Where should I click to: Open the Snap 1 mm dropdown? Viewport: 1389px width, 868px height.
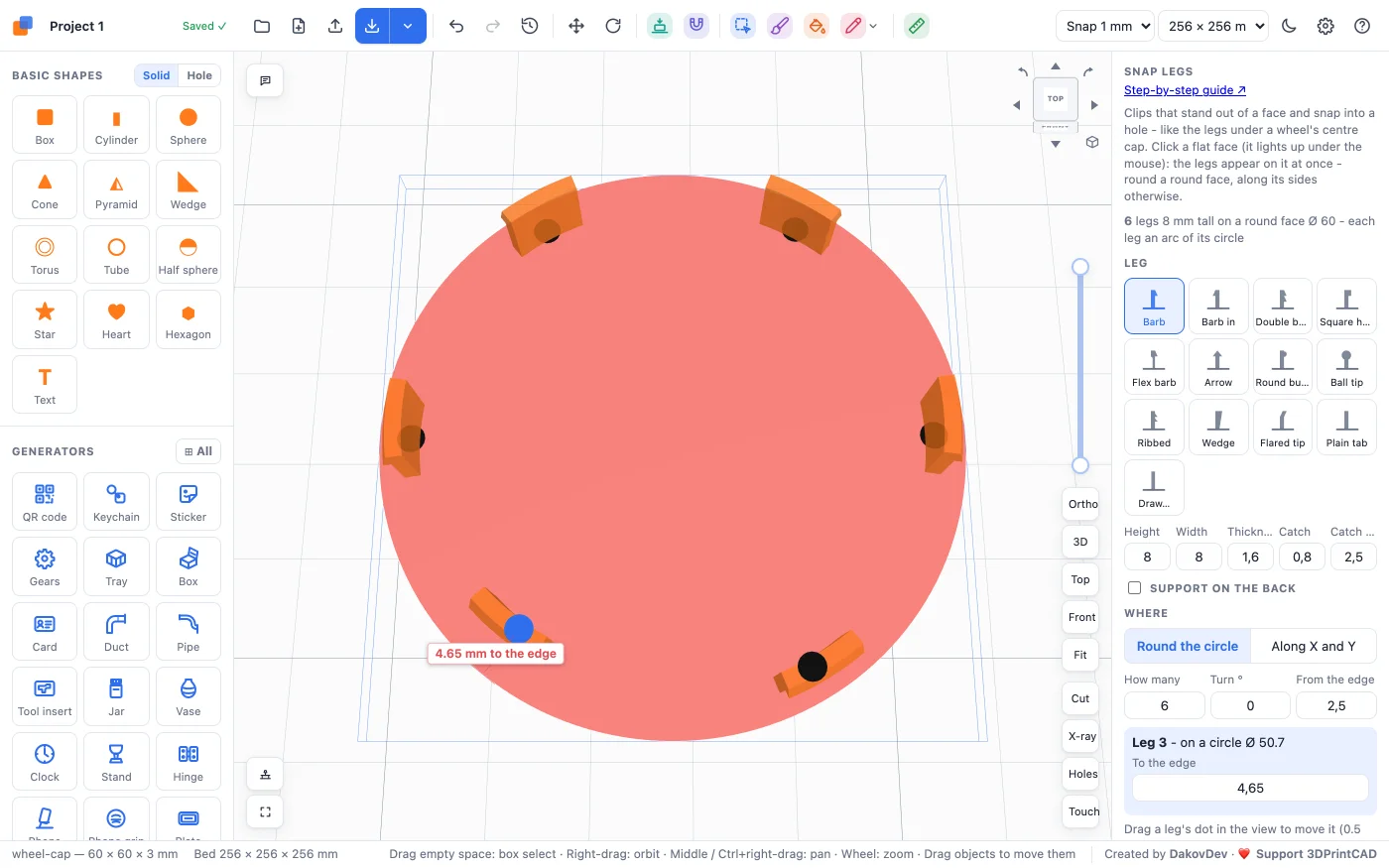[x=1104, y=26]
